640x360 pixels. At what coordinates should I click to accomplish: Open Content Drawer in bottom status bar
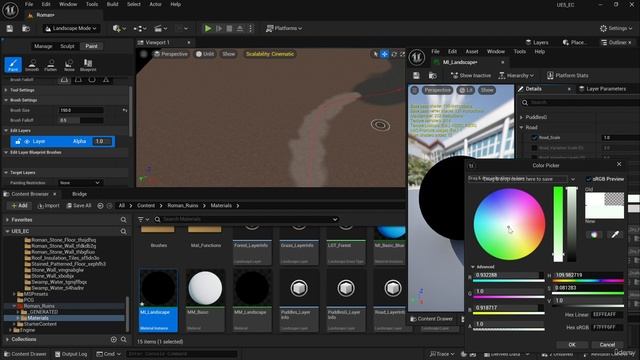(24, 354)
